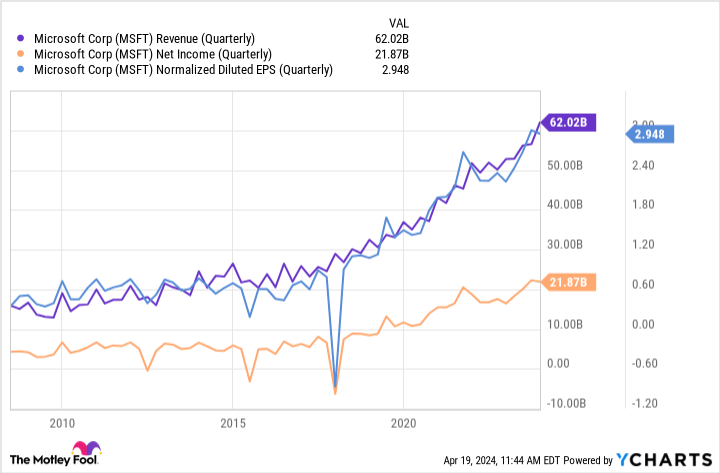Click the 50.00B left axis label

tap(568, 165)
